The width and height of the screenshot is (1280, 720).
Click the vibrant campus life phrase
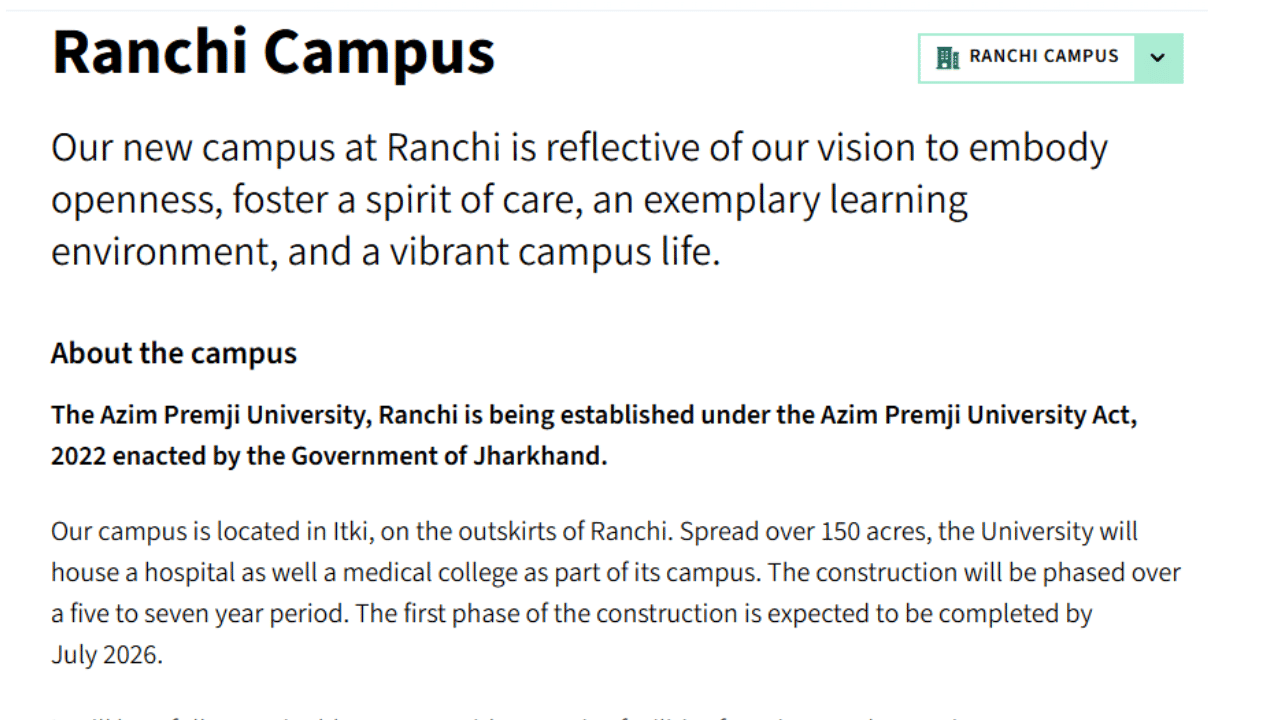pos(553,251)
